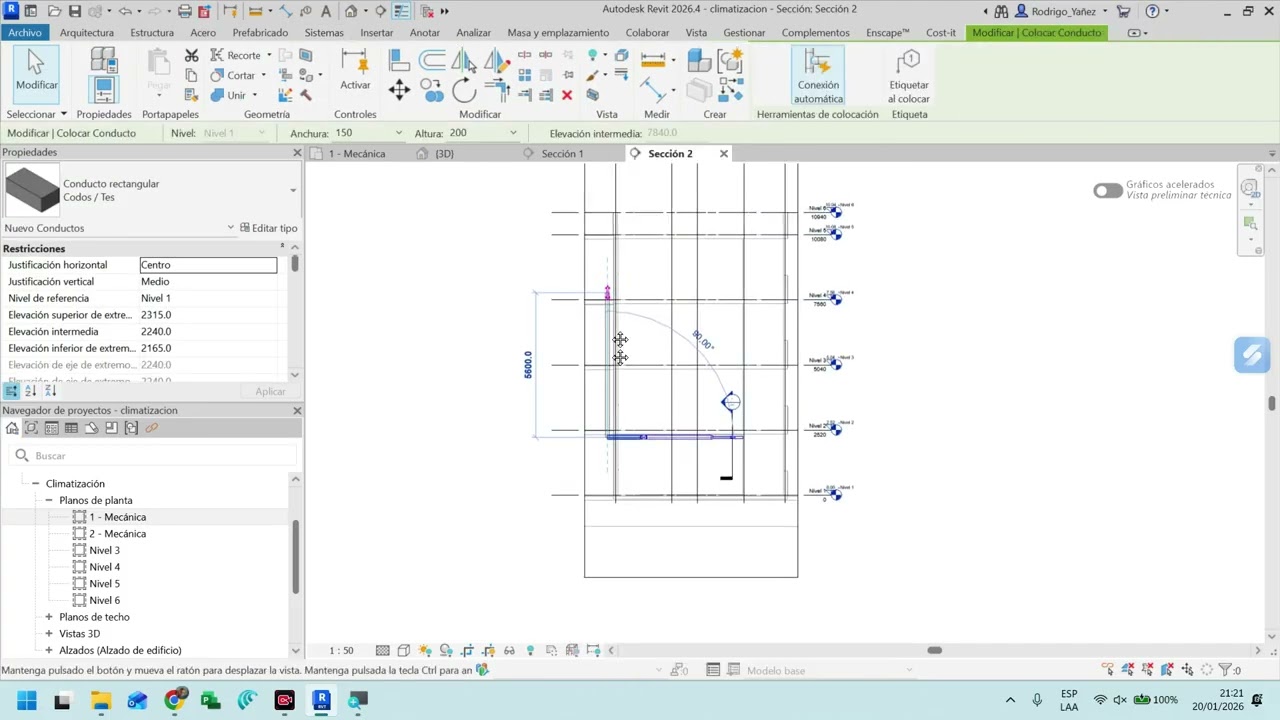This screenshot has height=720, width=1280.
Task: Click the red X Delete icon
Action: (x=567, y=95)
